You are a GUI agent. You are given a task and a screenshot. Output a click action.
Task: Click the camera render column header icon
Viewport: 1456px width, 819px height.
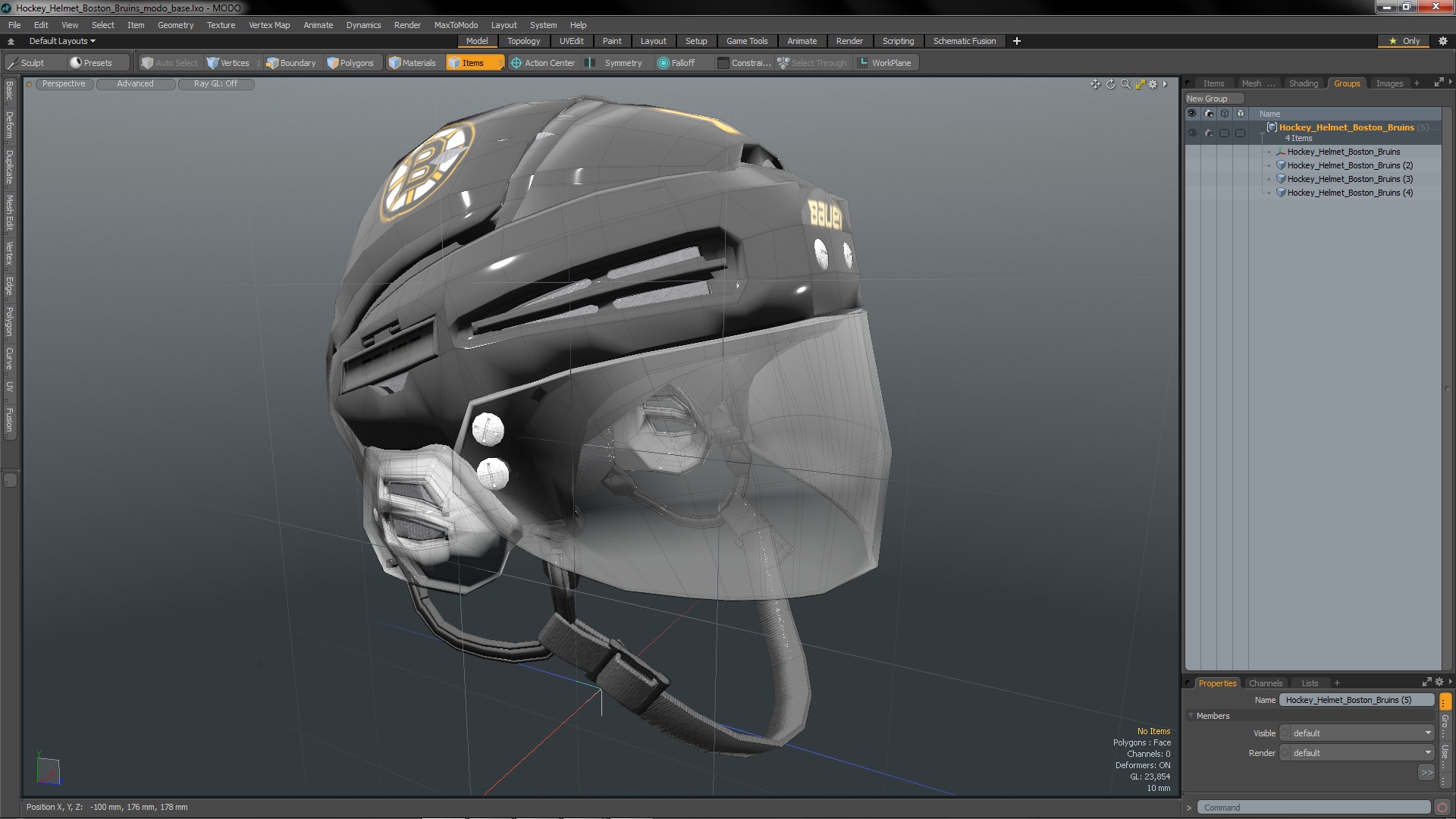click(x=1208, y=114)
